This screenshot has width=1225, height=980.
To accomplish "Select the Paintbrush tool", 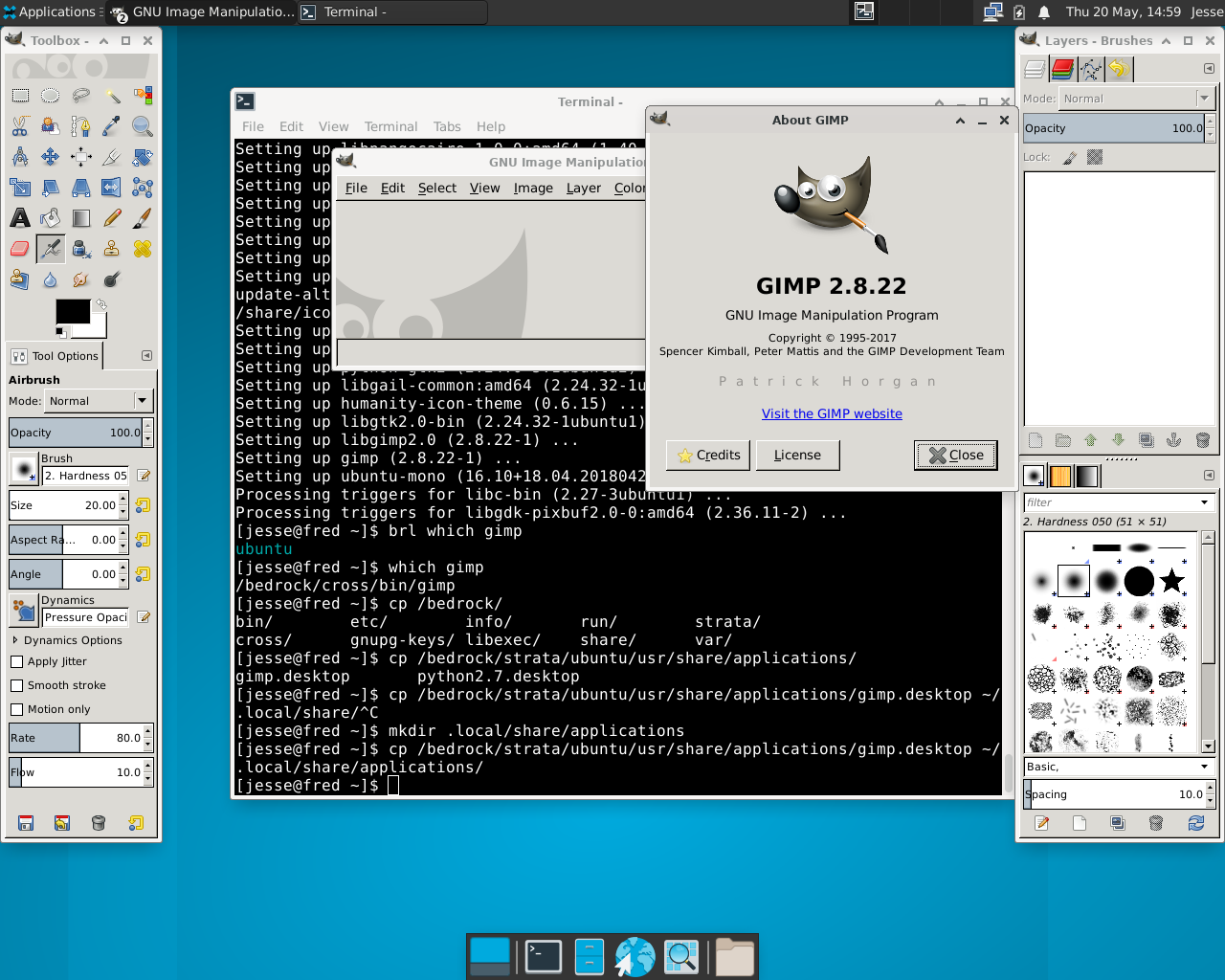I will [x=143, y=218].
